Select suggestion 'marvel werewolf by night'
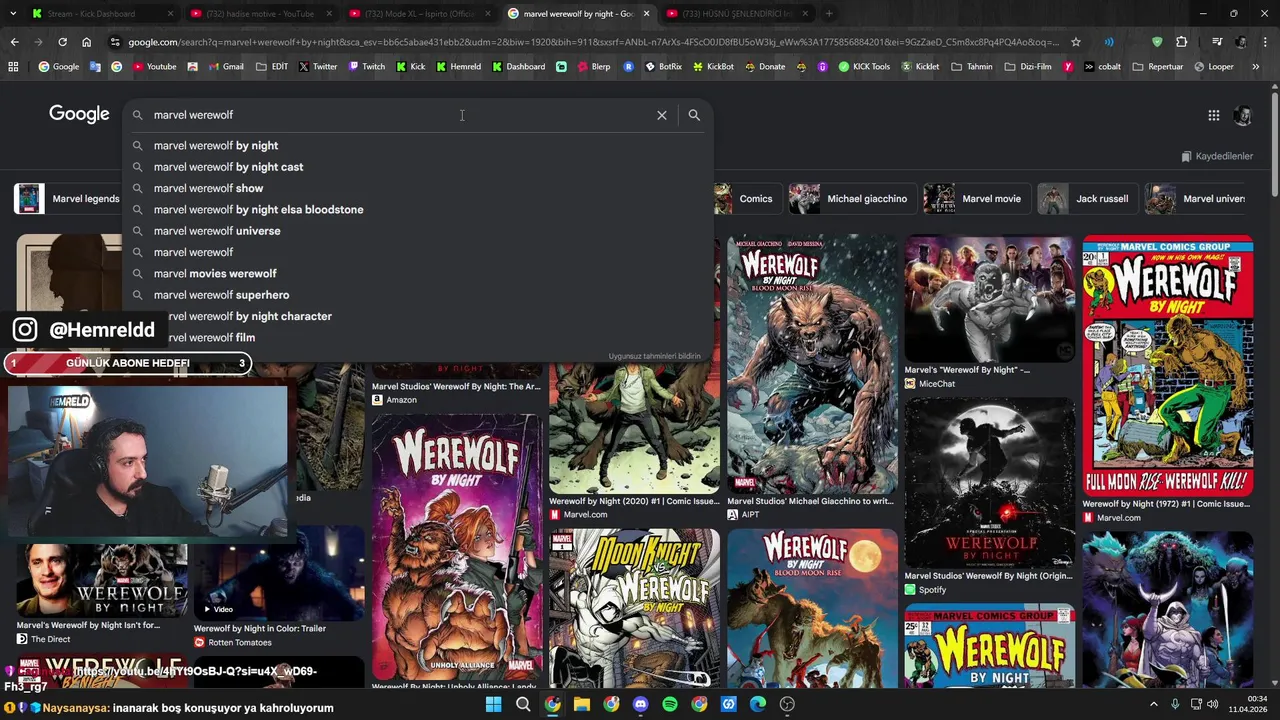 [x=418, y=146]
